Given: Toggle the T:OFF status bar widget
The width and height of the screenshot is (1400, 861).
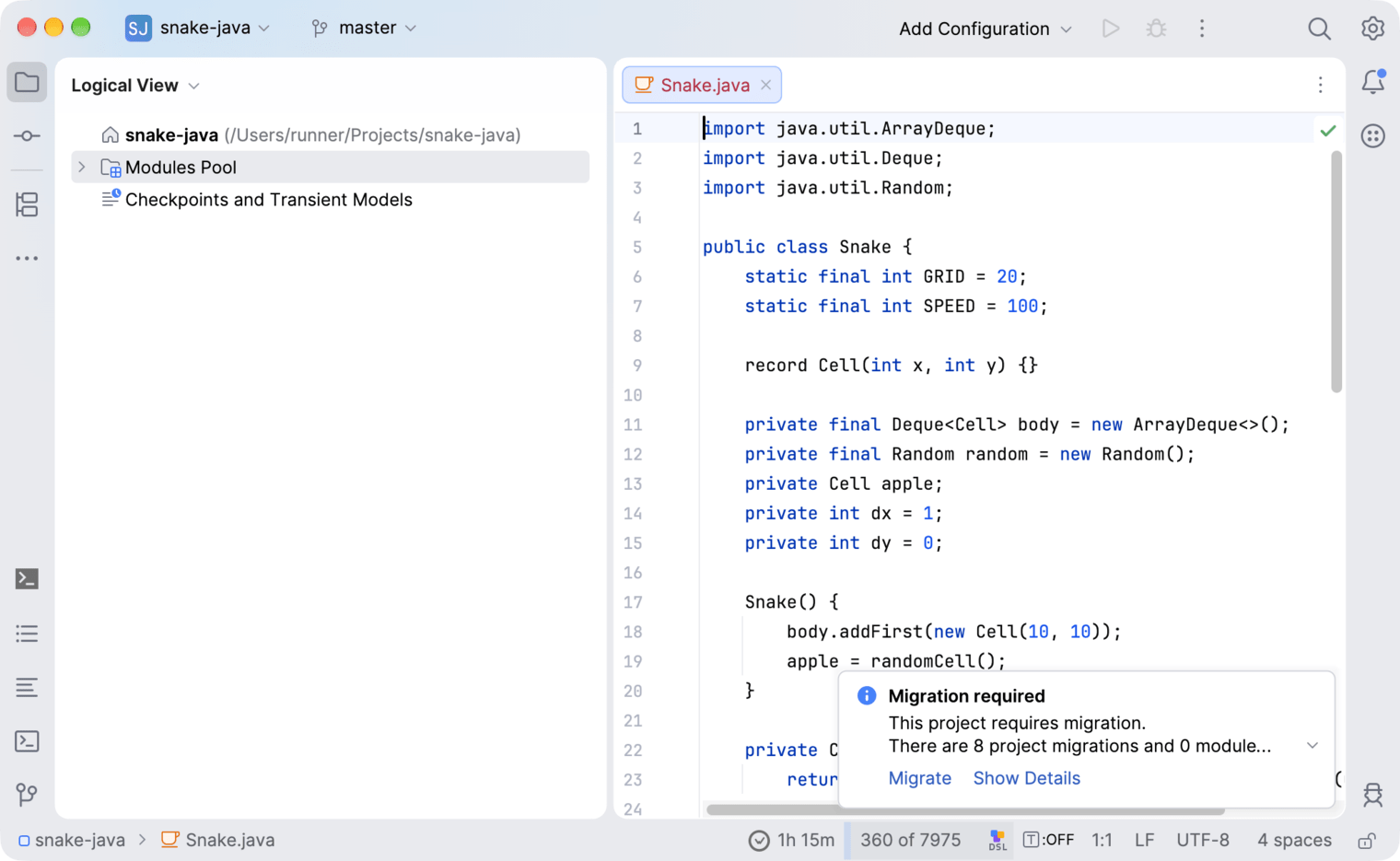Looking at the screenshot, I should coord(1048,840).
